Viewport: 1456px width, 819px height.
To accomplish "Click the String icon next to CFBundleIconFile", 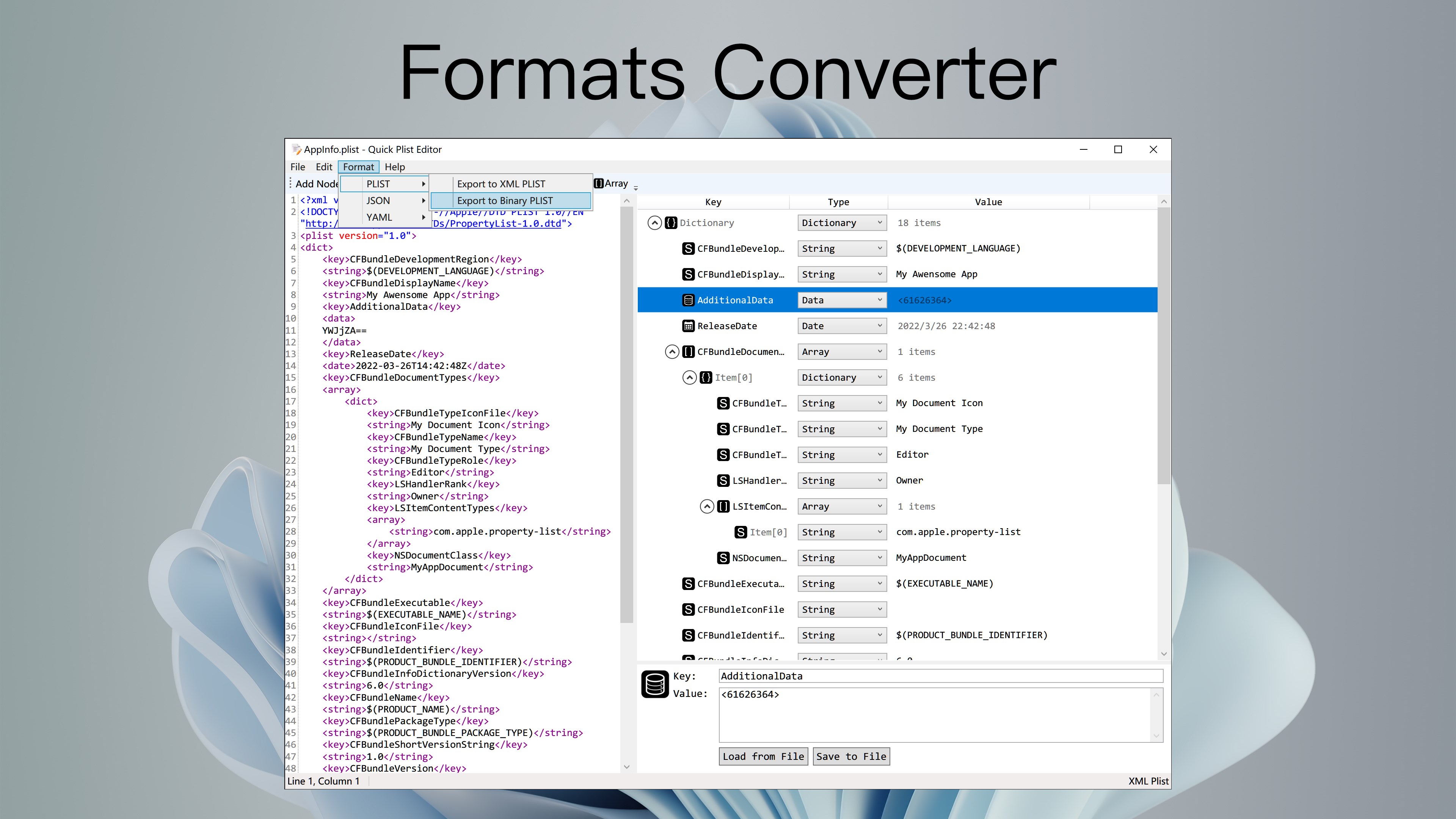I will [x=688, y=609].
